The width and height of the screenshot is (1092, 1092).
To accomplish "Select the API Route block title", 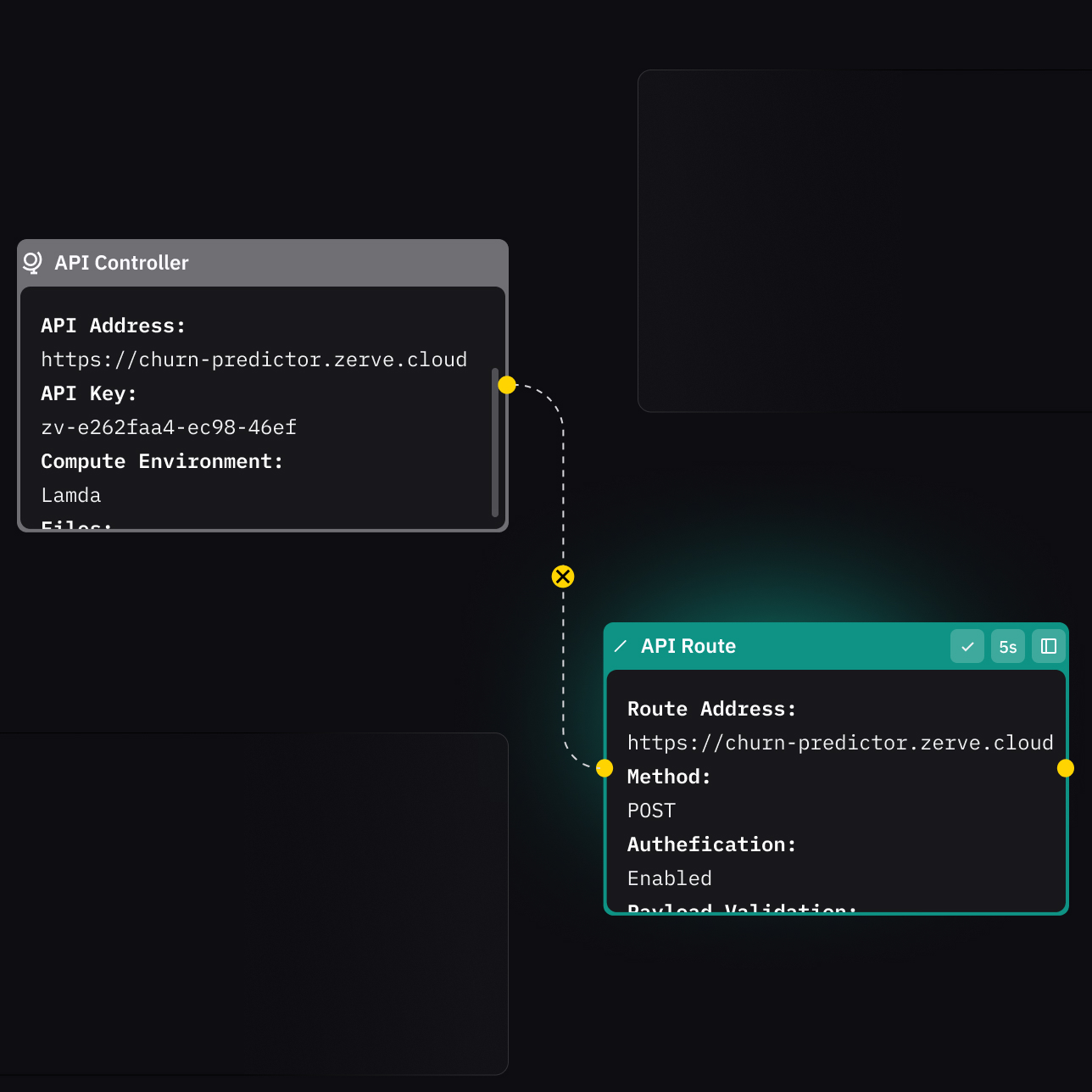I will [688, 646].
